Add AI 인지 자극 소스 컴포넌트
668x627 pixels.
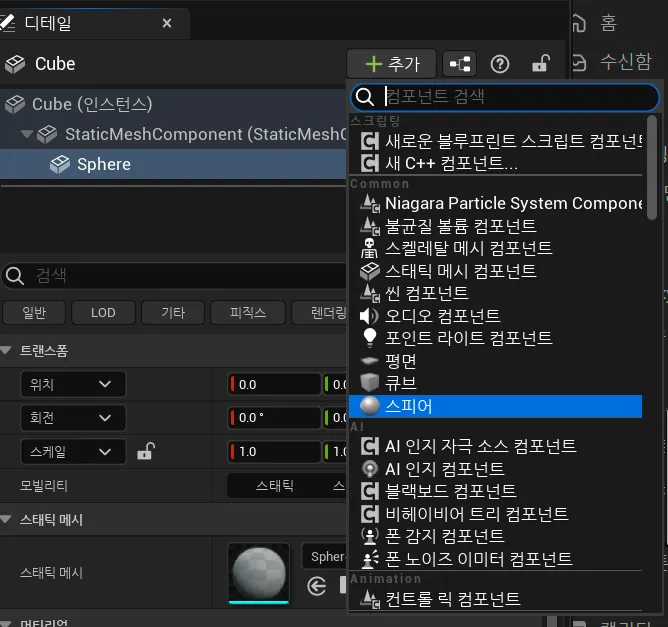coord(495,446)
